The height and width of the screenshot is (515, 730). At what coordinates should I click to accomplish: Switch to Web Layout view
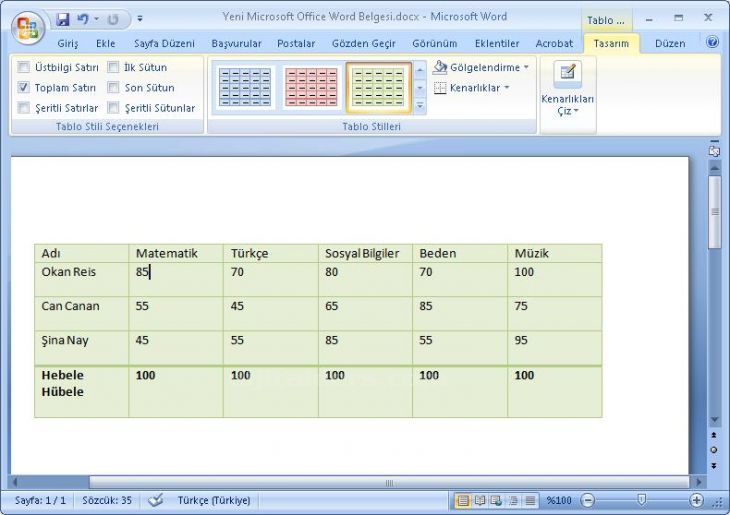pyautogui.click(x=496, y=501)
